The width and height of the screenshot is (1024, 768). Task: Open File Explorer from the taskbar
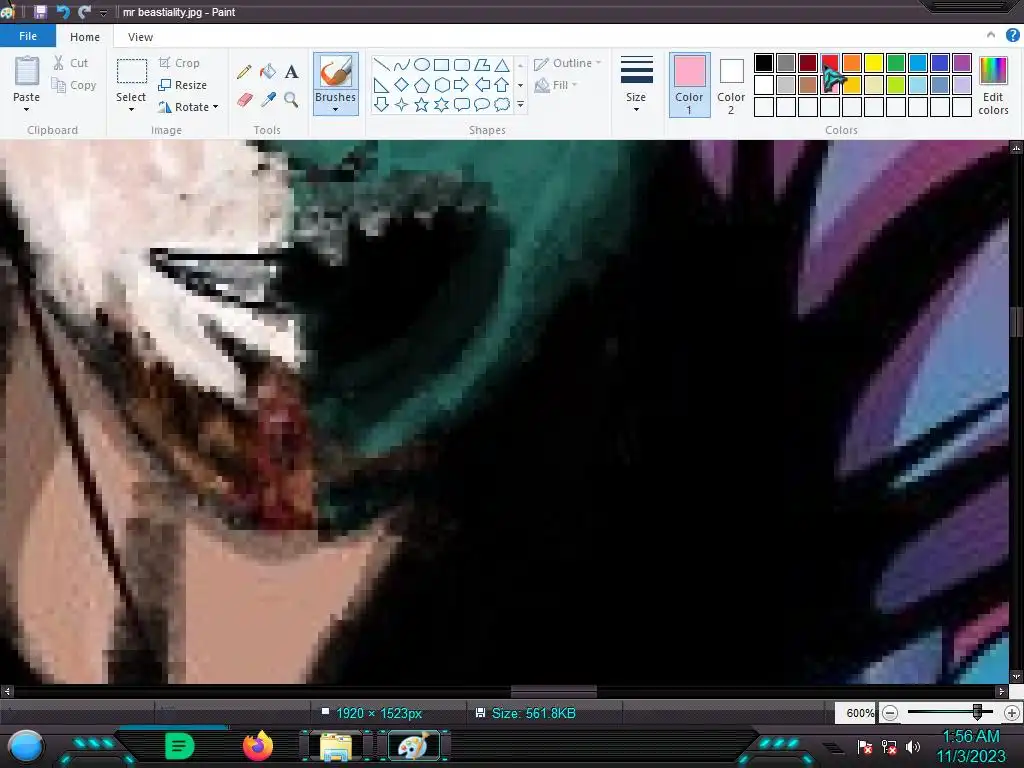coord(336,746)
